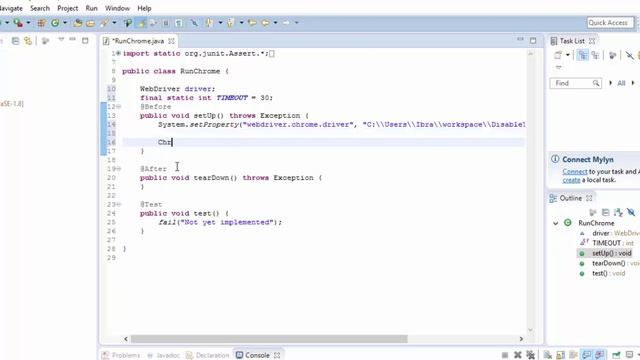Image resolution: width=640 pixels, height=360 pixels.
Task: Select the RunChrome.java editor tab
Action: [x=138, y=41]
